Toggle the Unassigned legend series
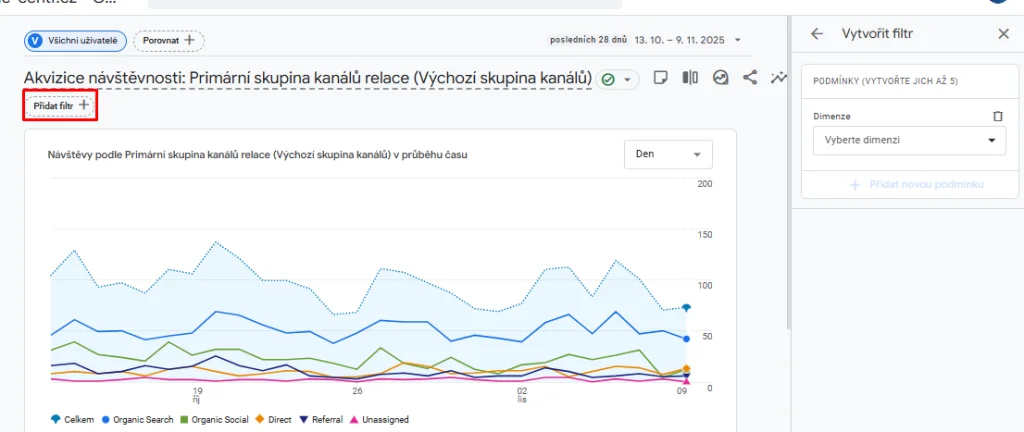The width and height of the screenshot is (1024, 432). (x=379, y=420)
